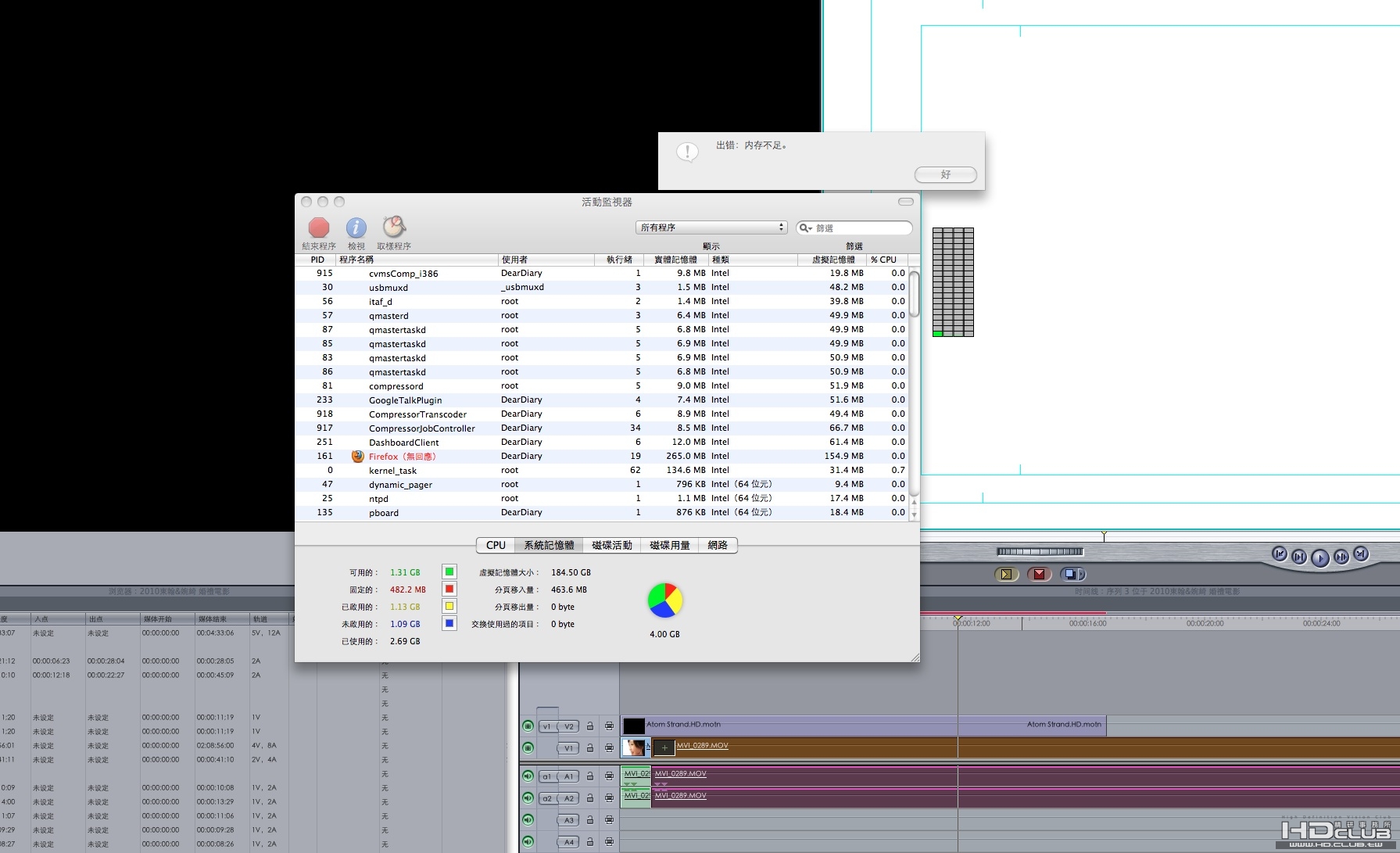
Task: Toggle visibility of the V2 video track
Action: click(x=528, y=726)
